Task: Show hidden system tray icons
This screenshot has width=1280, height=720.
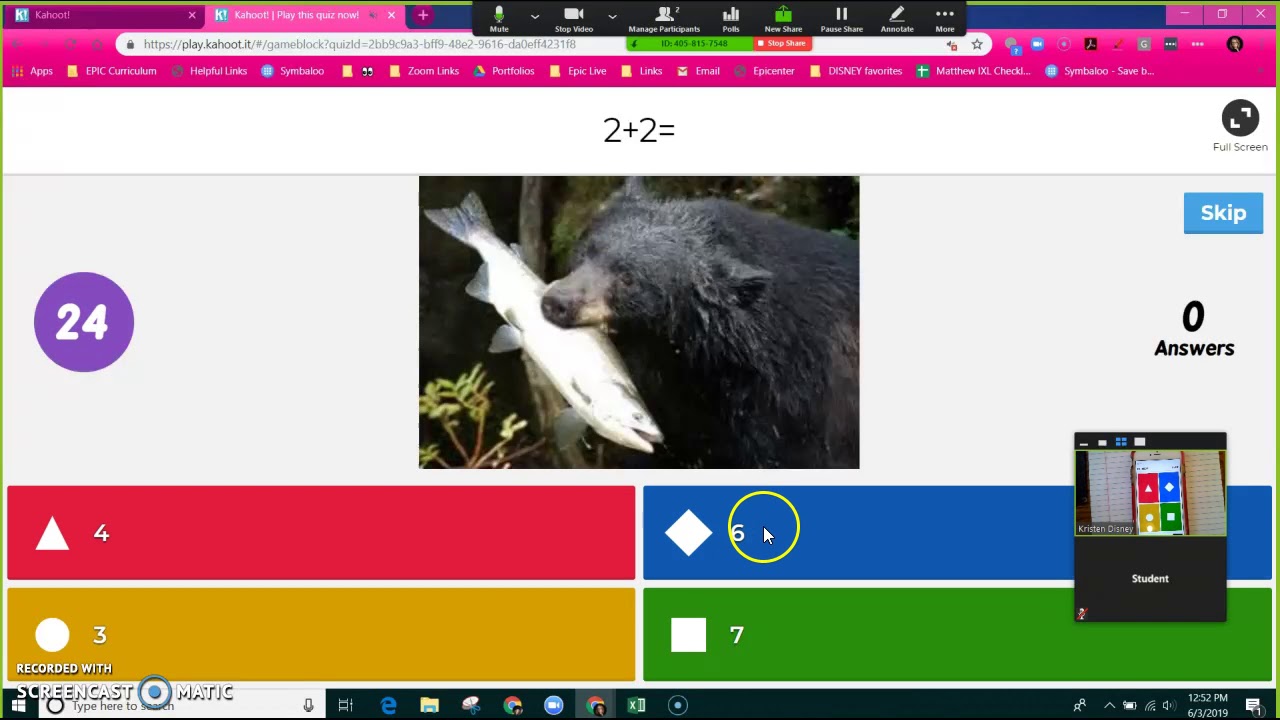Action: click(x=1109, y=705)
